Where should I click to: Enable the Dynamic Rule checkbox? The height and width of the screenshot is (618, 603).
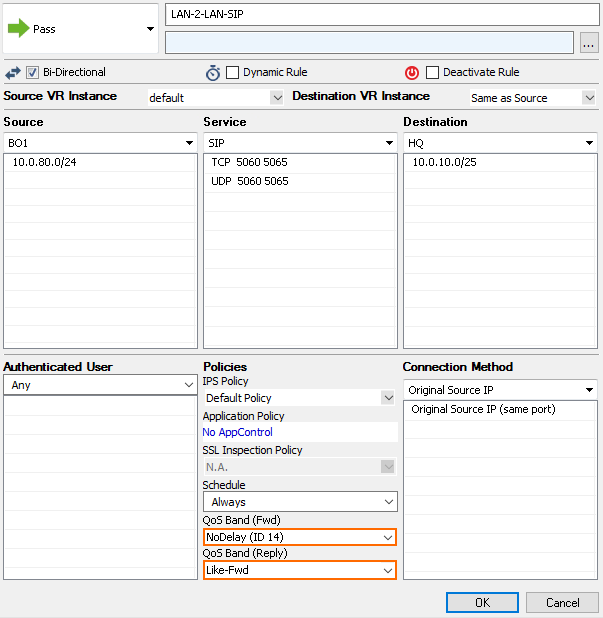coord(232,73)
